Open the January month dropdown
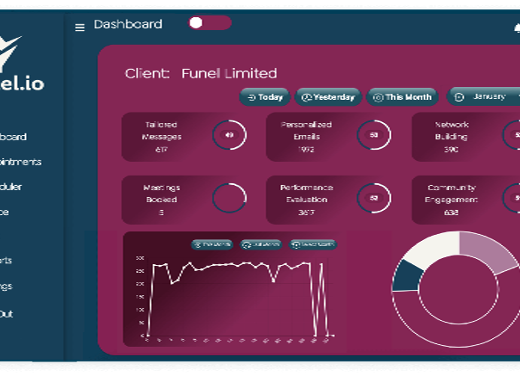The image size is (520, 376). pos(483,97)
